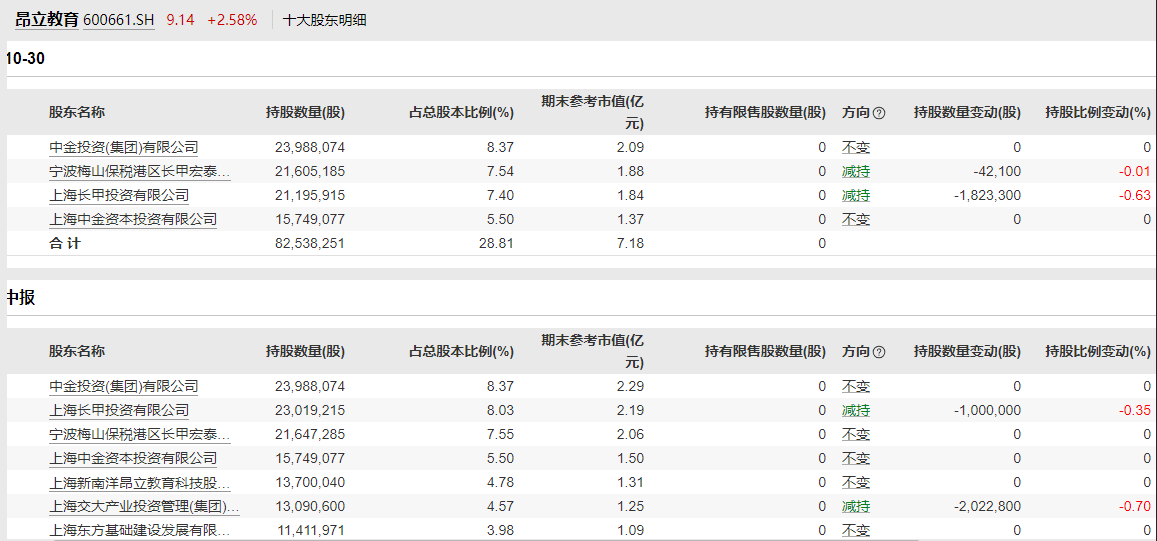The width and height of the screenshot is (1157, 541).
Task: Open 上海中金资本投资有限公司 in the 10-30 table
Action: coord(132,220)
